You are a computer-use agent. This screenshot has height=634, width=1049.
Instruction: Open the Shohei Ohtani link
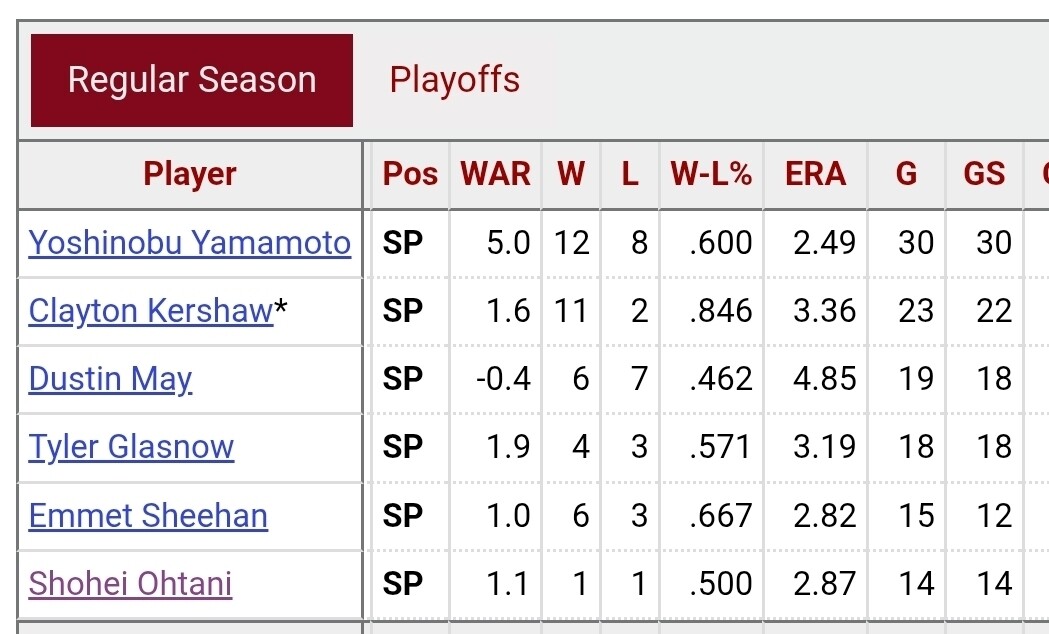(x=131, y=583)
